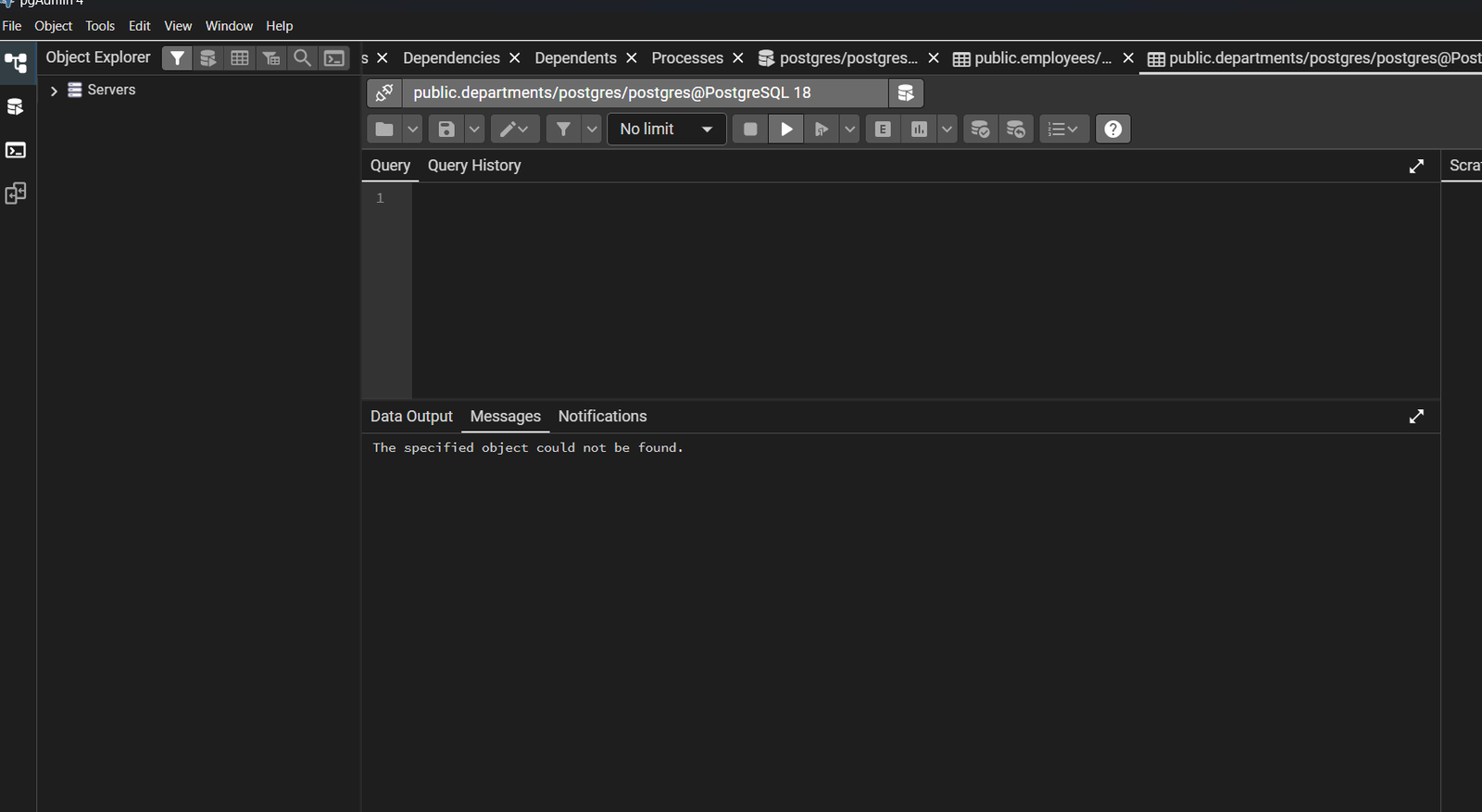Open the Macros list dropdown

1063,129
